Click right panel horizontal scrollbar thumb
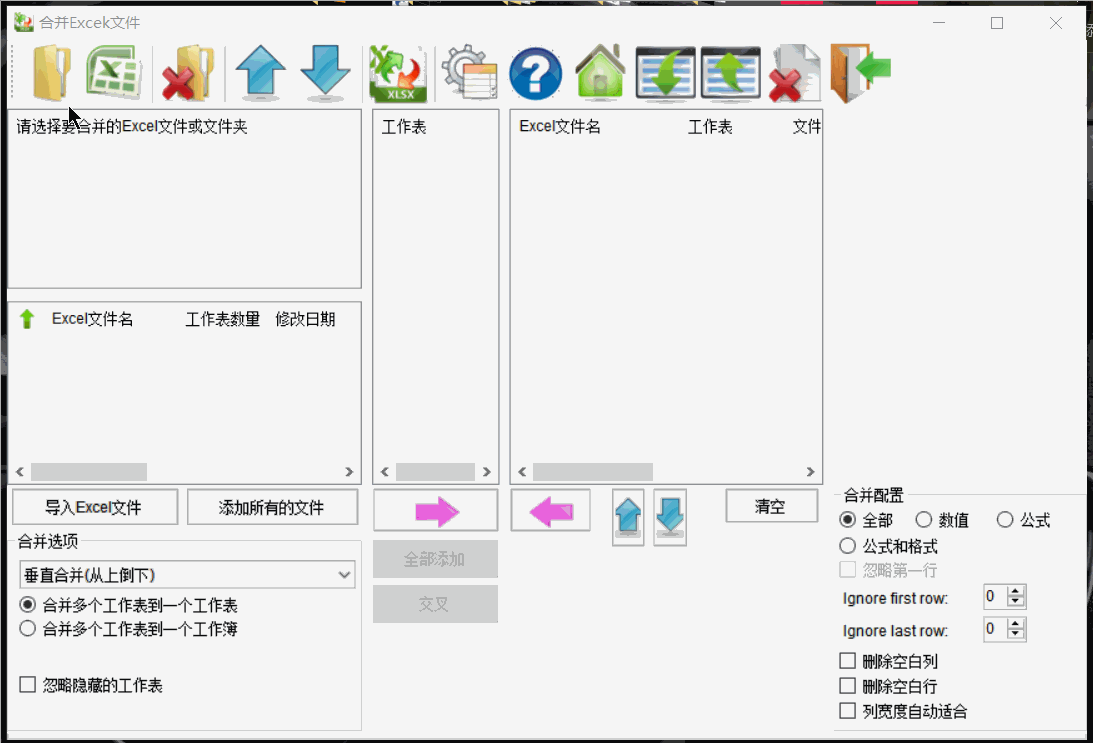Screen dimensions: 1093x743 pos(593,472)
